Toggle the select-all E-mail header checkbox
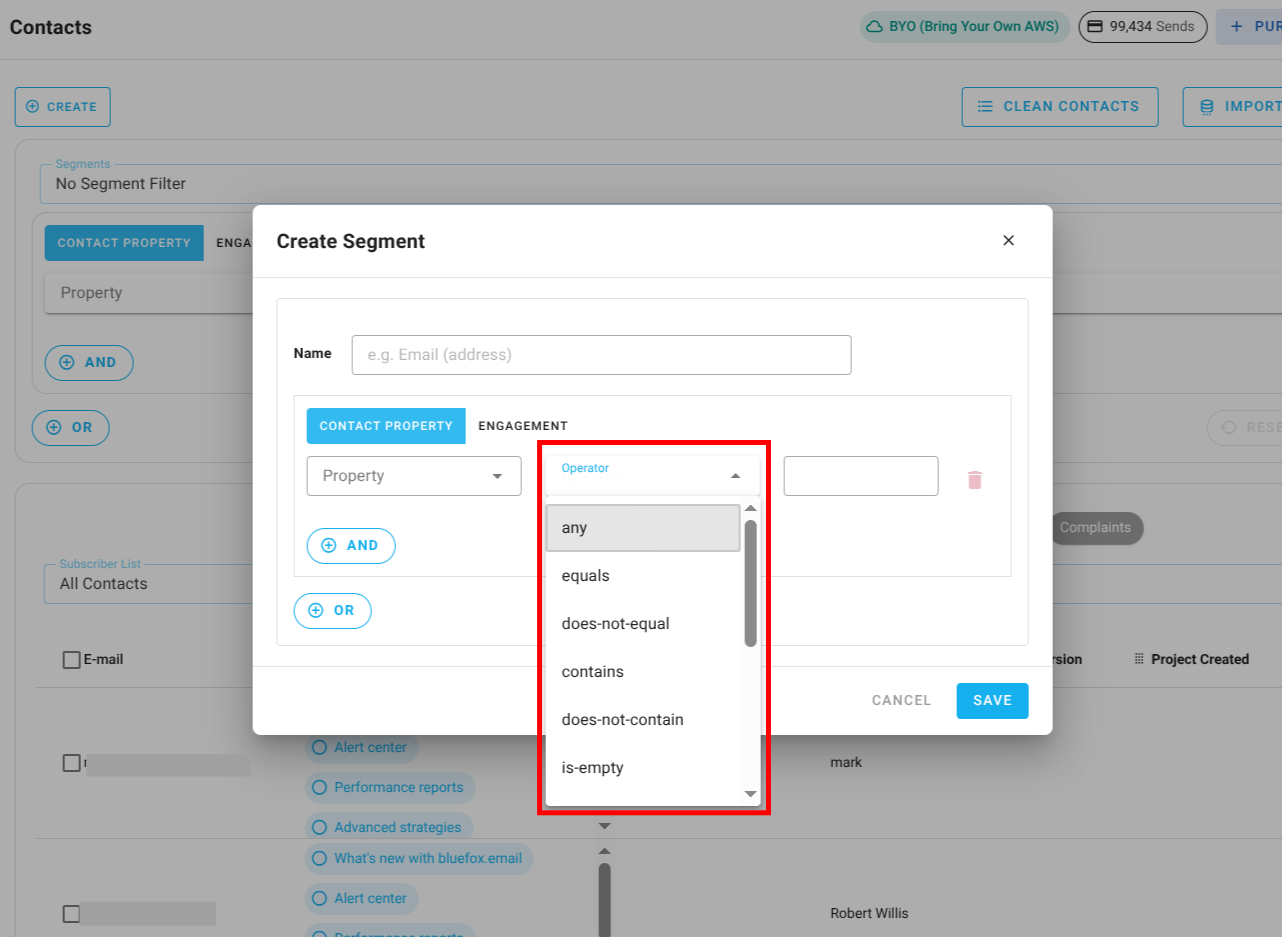The height and width of the screenshot is (937, 1282). [x=71, y=659]
